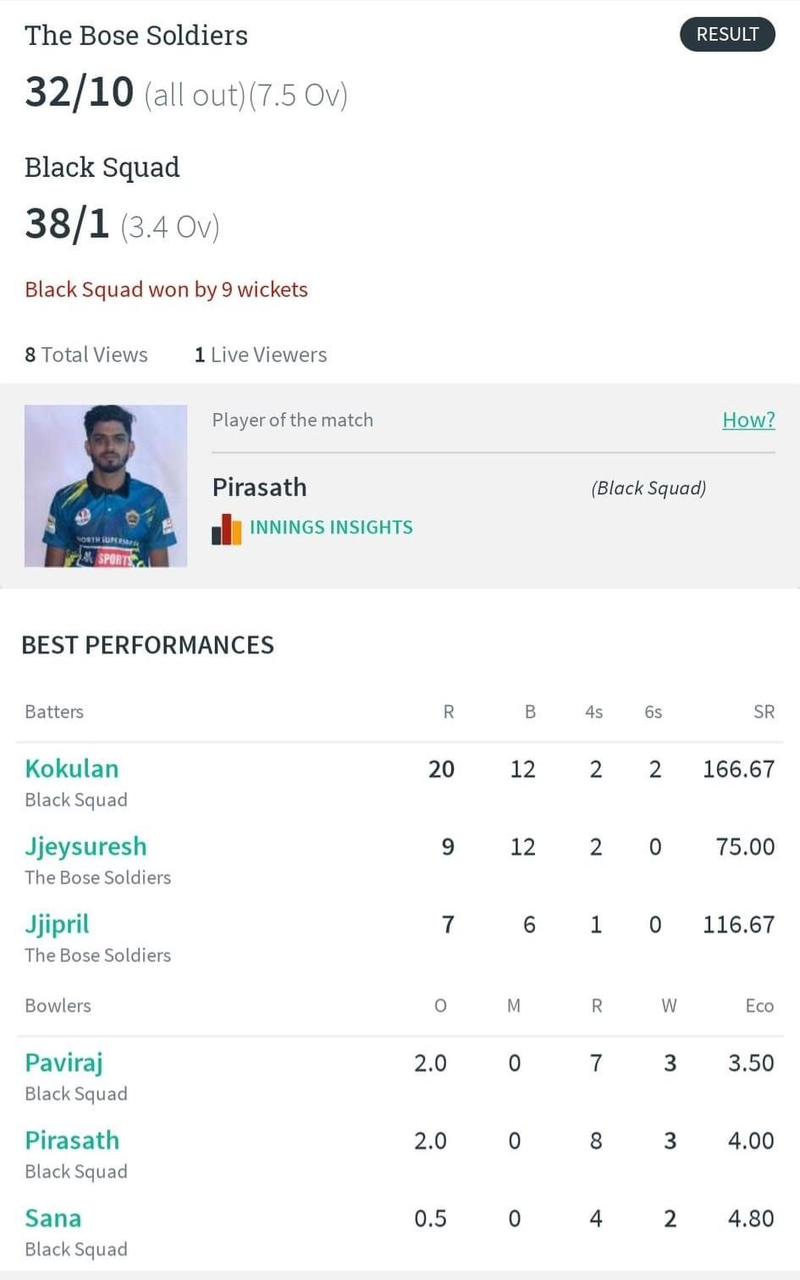The width and height of the screenshot is (800, 1280).
Task: Open Paviraj's bowler profile
Action: tap(64, 1063)
